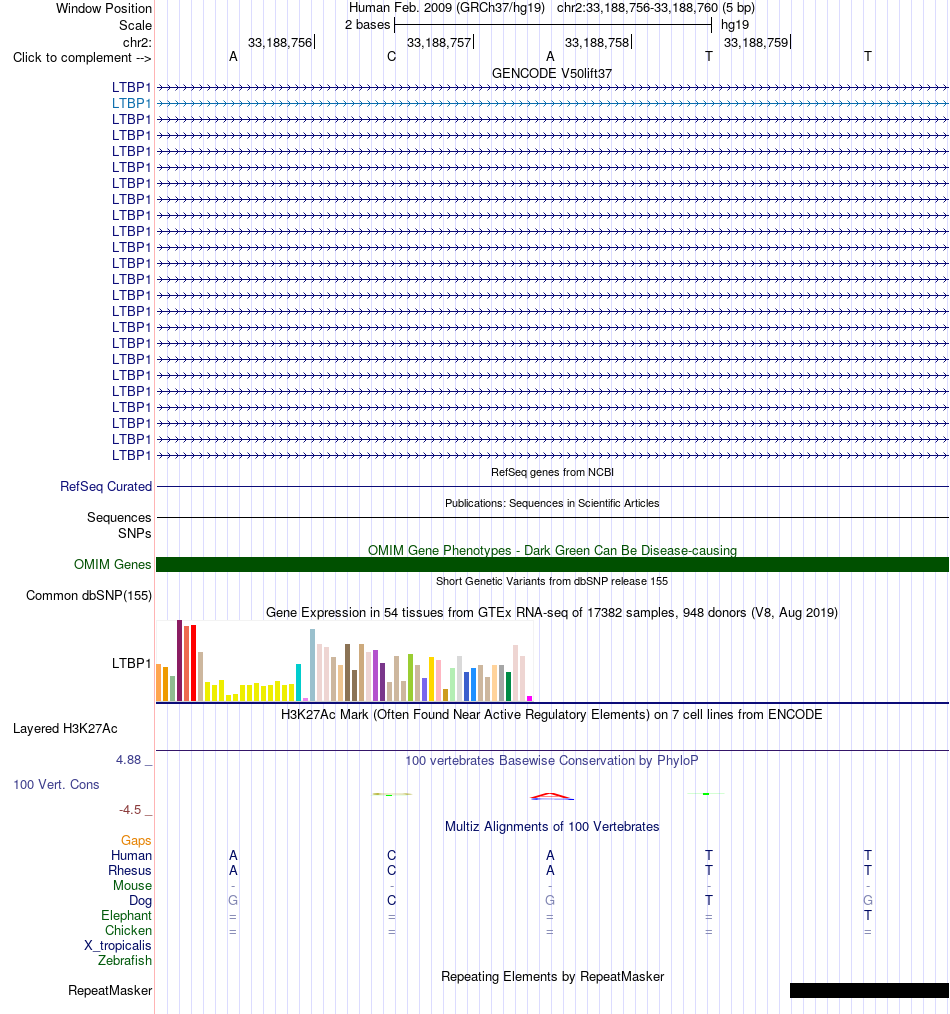Select the Mouse alignment row label
Image resolution: width=950 pixels, height=1014 pixels.
(133, 885)
